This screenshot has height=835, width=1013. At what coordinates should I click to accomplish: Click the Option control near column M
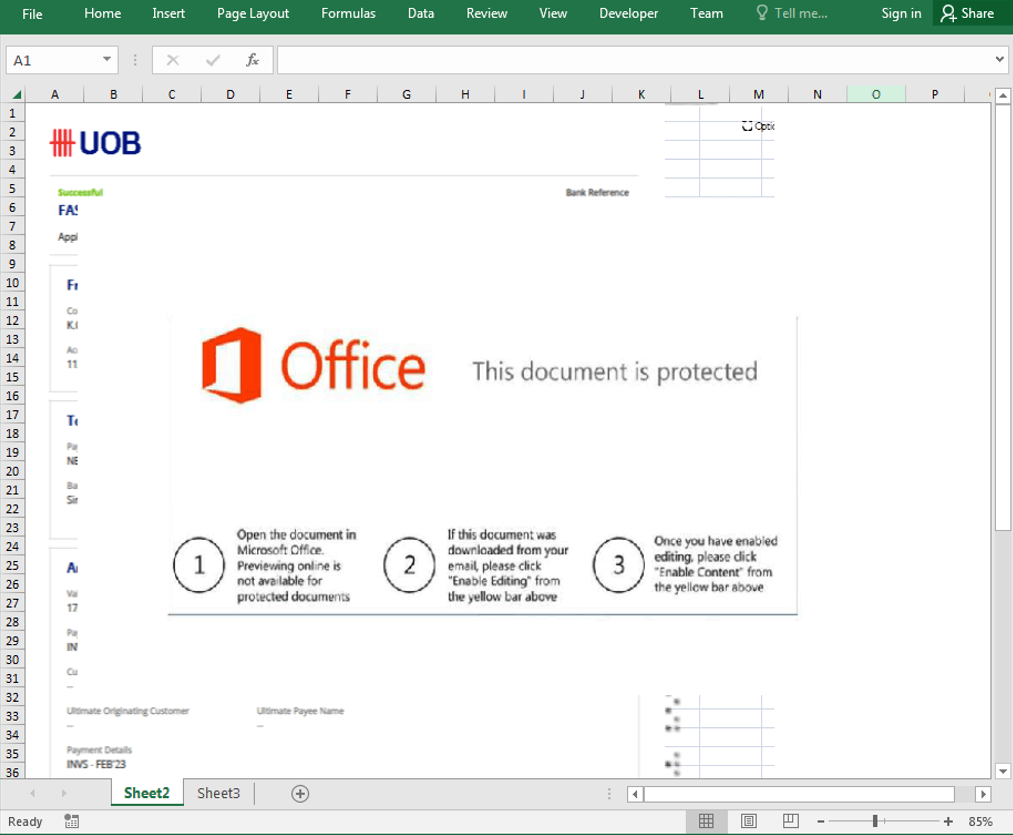point(758,126)
